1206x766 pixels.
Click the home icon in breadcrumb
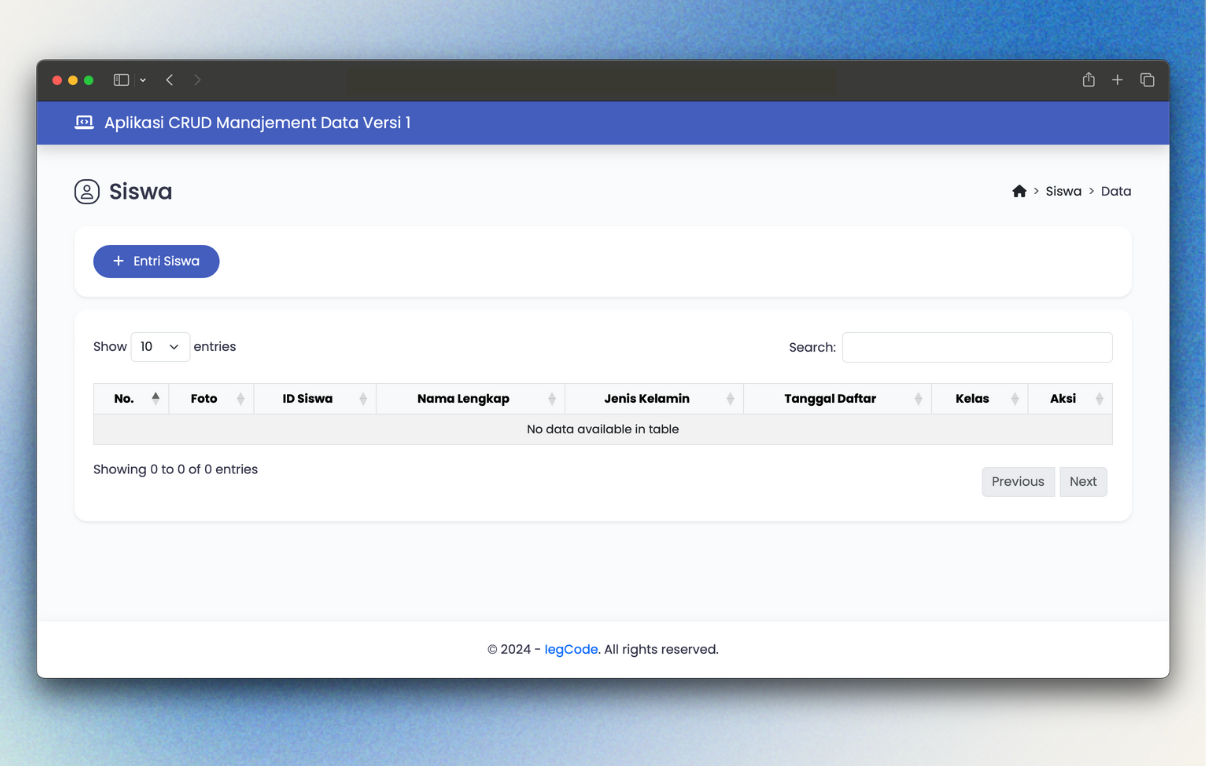click(x=1019, y=191)
